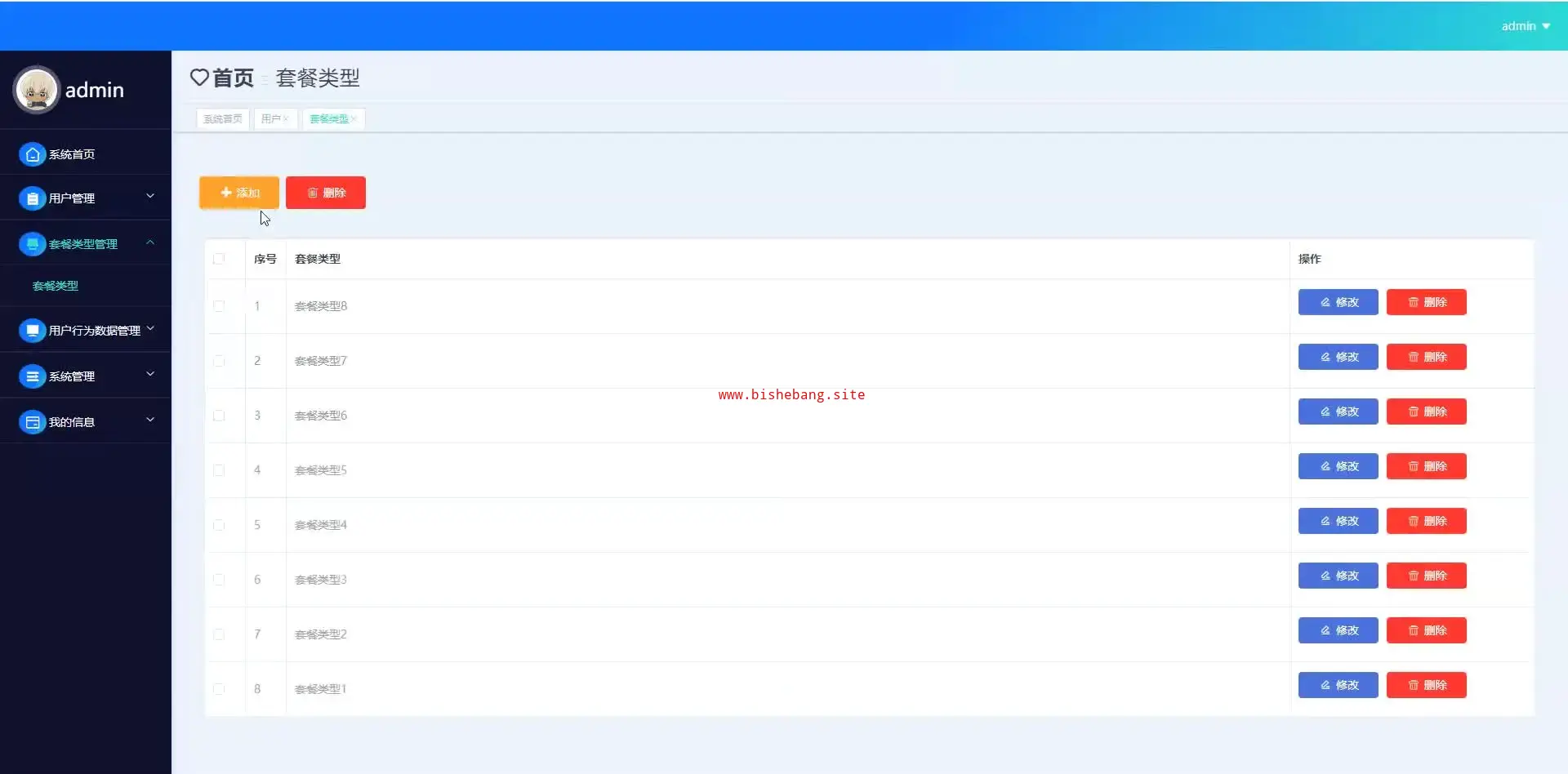The height and width of the screenshot is (774, 1568).
Task: Delete row 套餐类型2
Action: pyautogui.click(x=1427, y=630)
